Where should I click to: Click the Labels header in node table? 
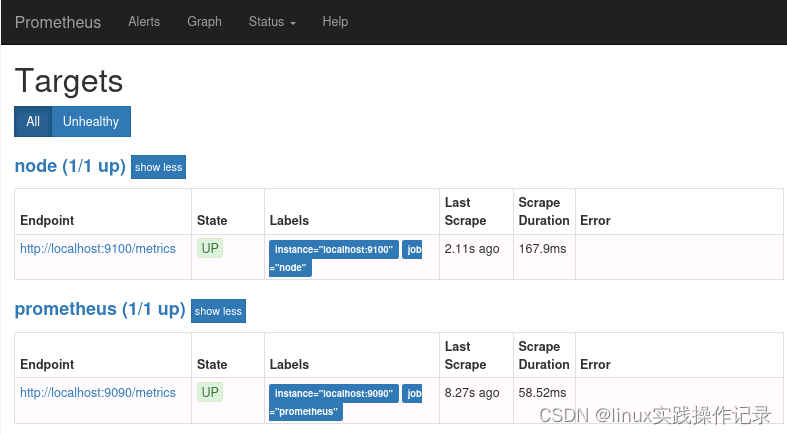pyautogui.click(x=289, y=220)
